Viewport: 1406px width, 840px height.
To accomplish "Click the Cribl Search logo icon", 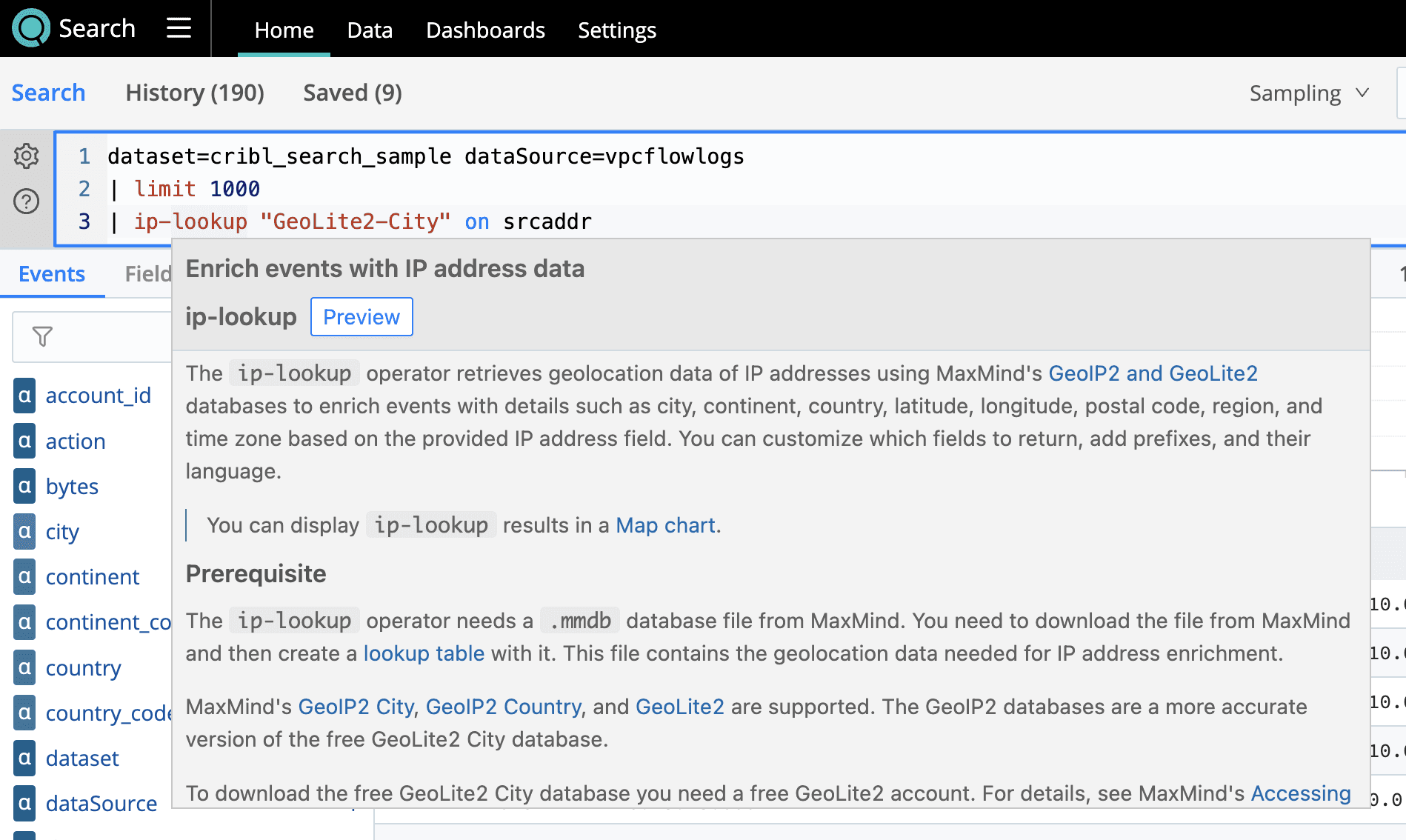I will [31, 28].
